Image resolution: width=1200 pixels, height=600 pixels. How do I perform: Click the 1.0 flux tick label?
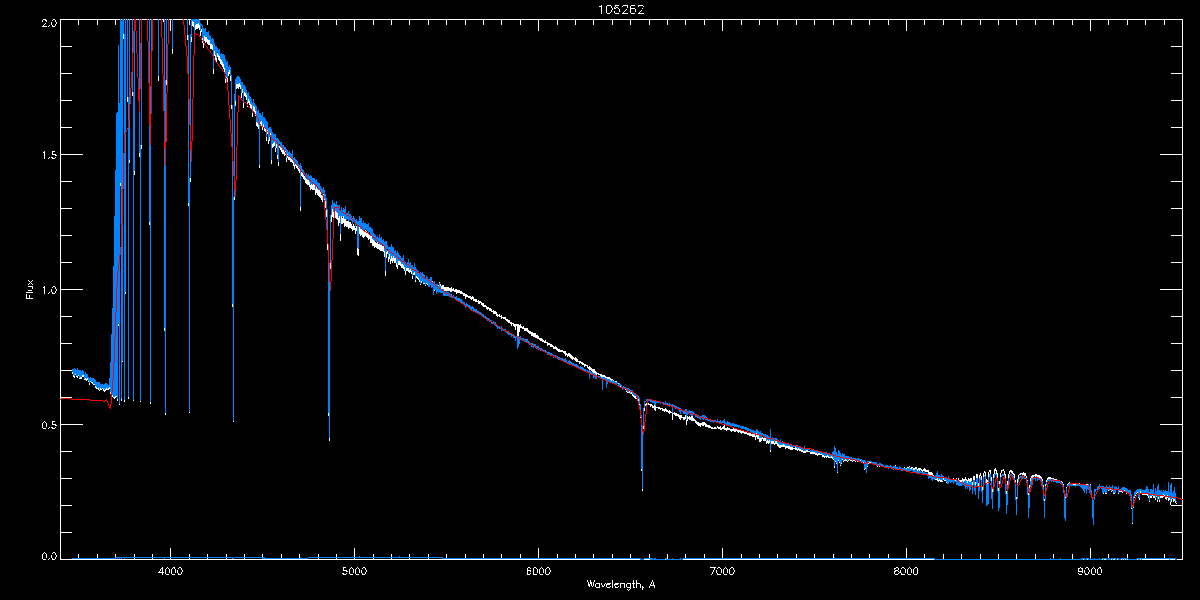48,290
